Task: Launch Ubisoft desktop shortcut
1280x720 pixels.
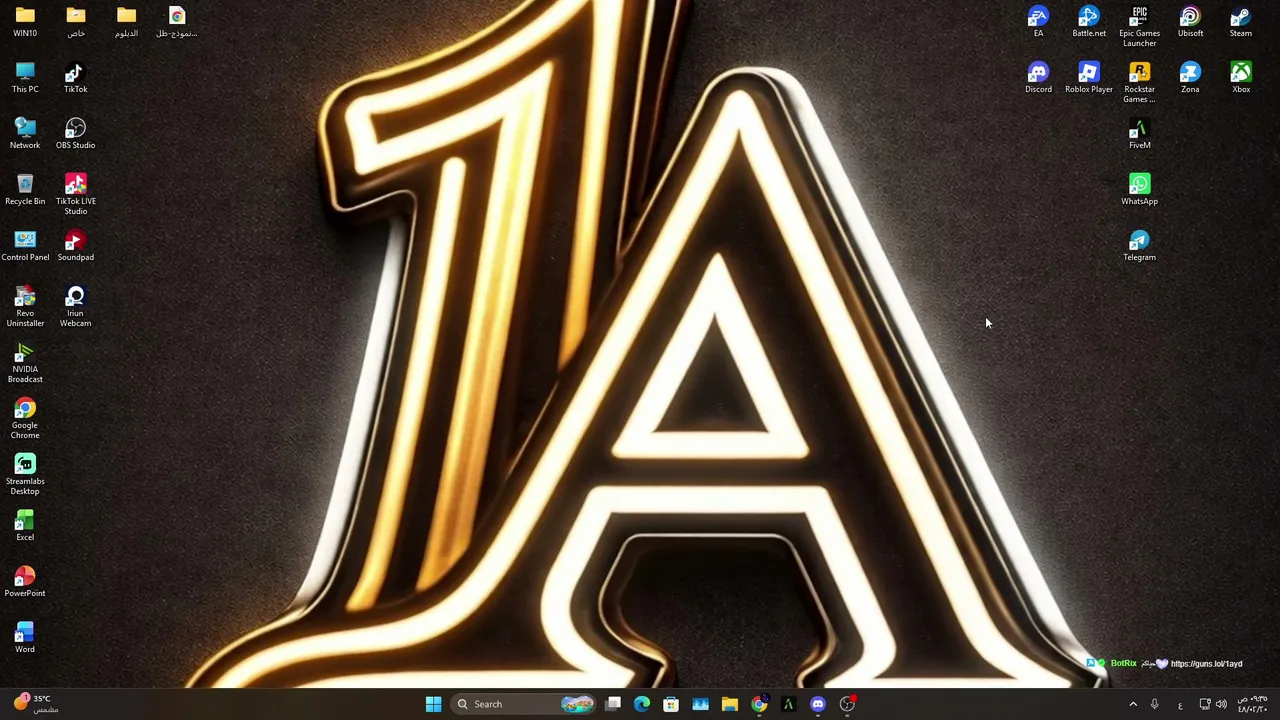Action: point(1190,22)
